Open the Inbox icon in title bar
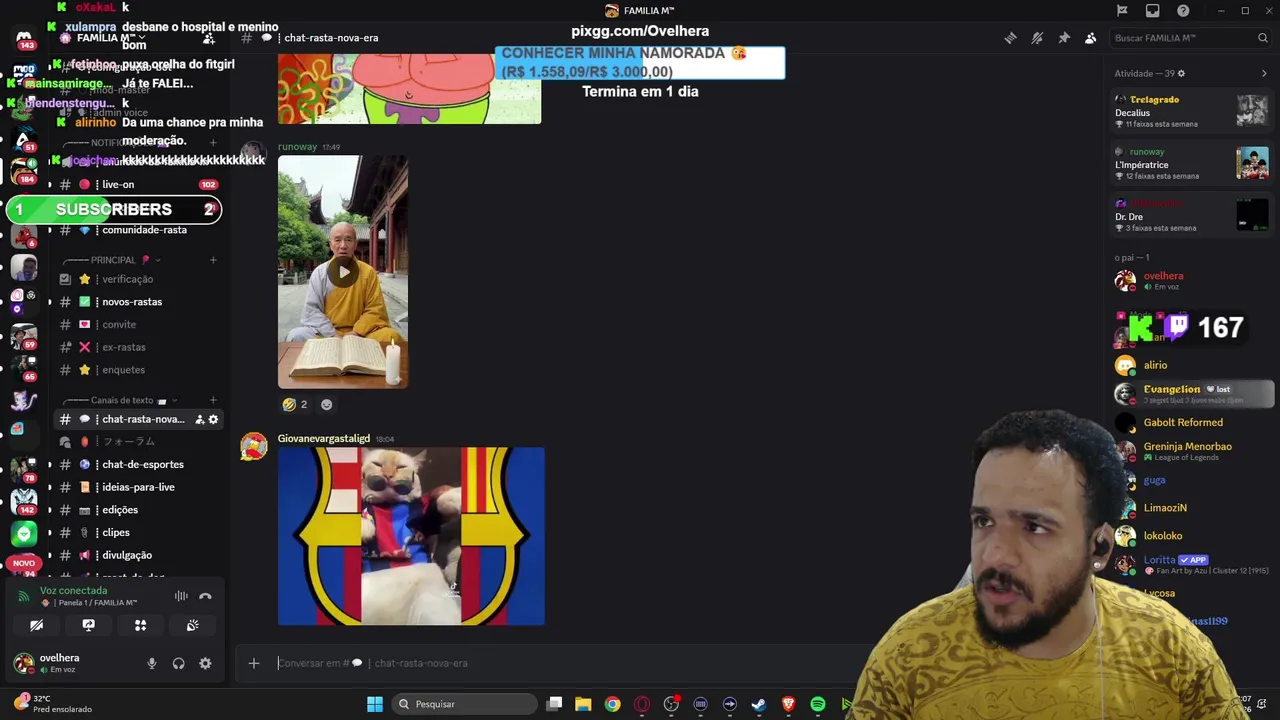The image size is (1280, 720). coord(1153,11)
